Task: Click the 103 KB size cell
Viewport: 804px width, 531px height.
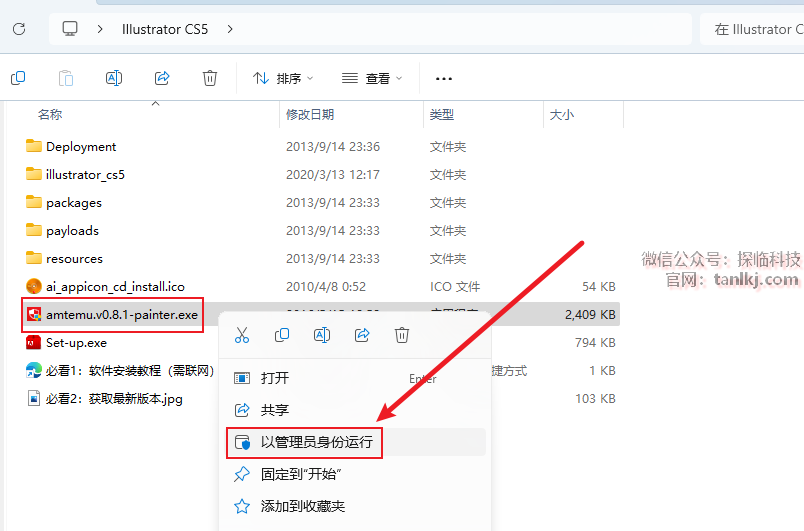Action: coord(595,399)
